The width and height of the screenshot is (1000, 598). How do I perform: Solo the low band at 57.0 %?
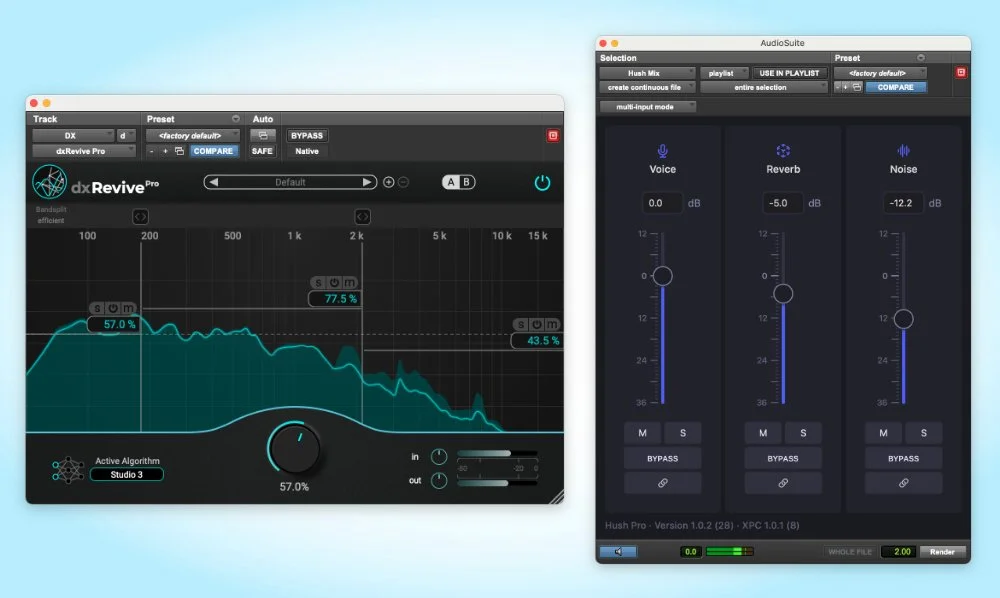pyautogui.click(x=97, y=308)
